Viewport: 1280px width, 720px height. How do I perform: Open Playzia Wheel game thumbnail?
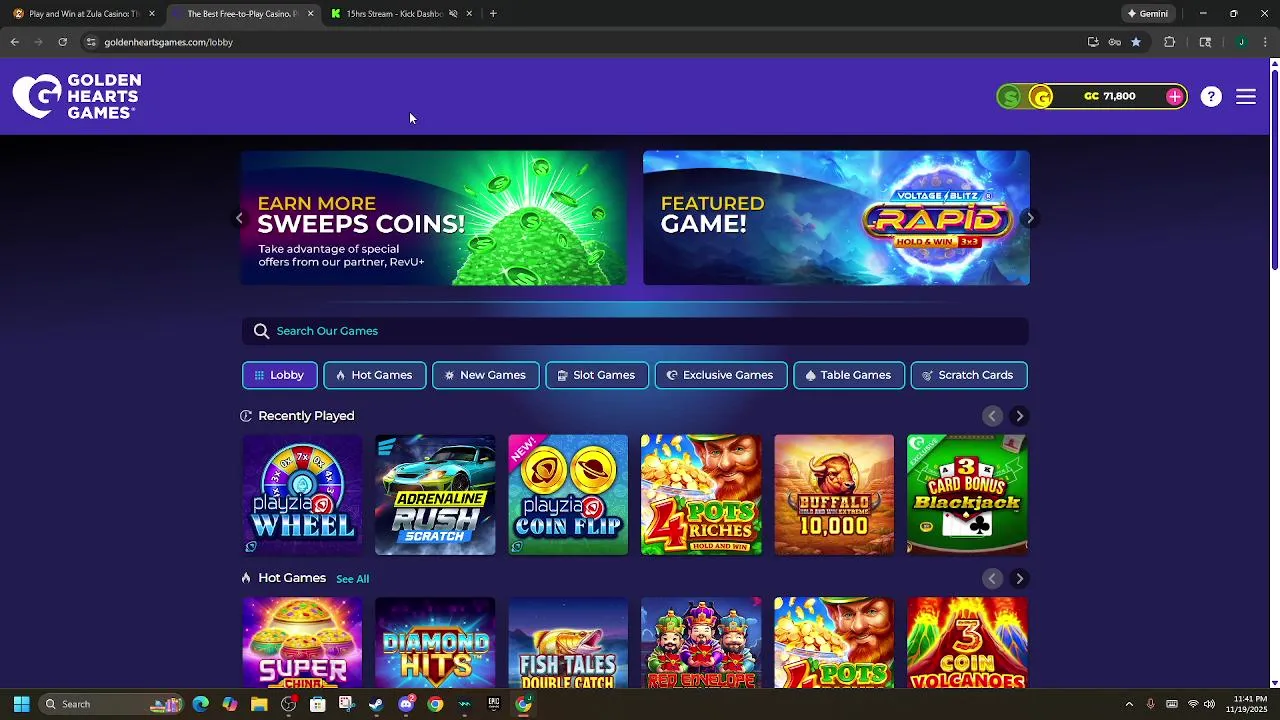coord(302,494)
